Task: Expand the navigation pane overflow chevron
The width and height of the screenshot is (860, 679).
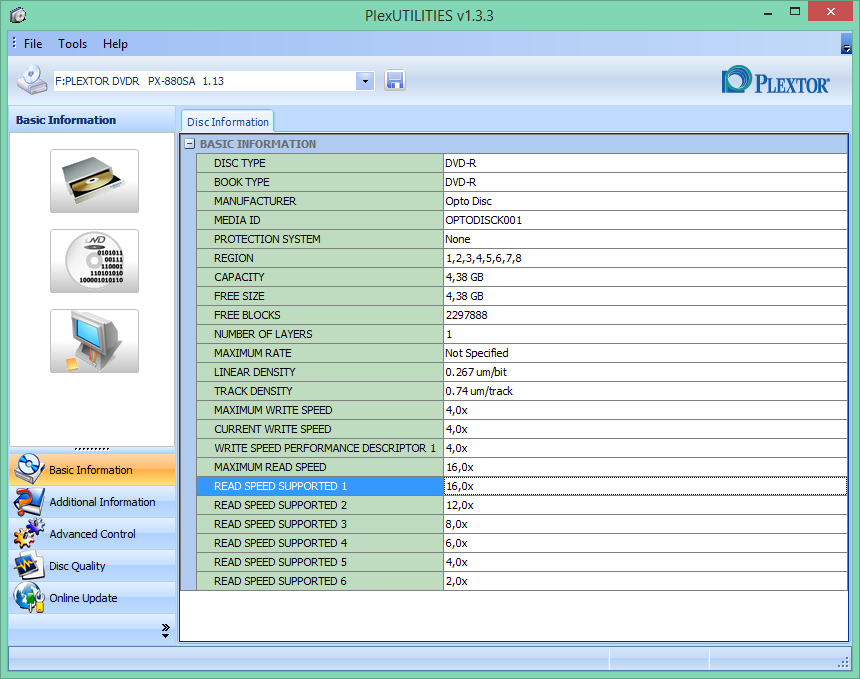Action: point(165,630)
